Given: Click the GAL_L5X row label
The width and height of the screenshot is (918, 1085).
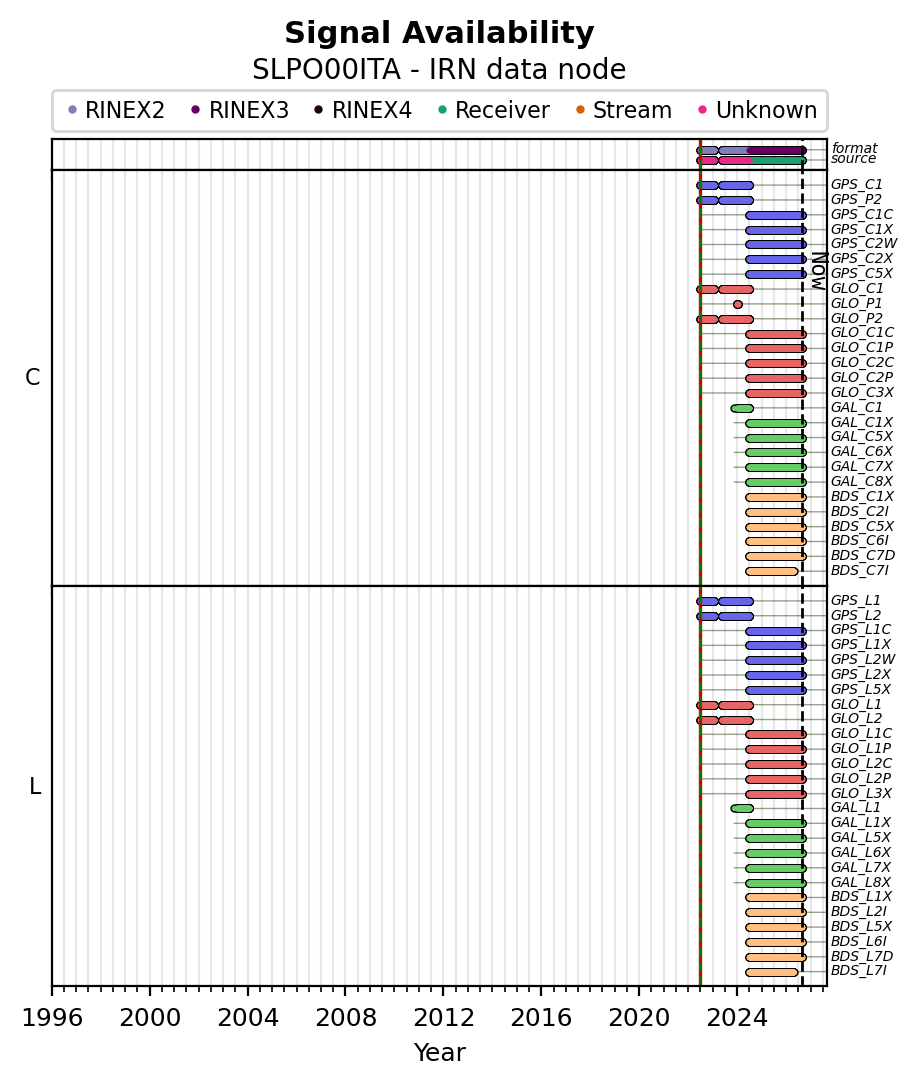Looking at the screenshot, I should tap(861, 838).
